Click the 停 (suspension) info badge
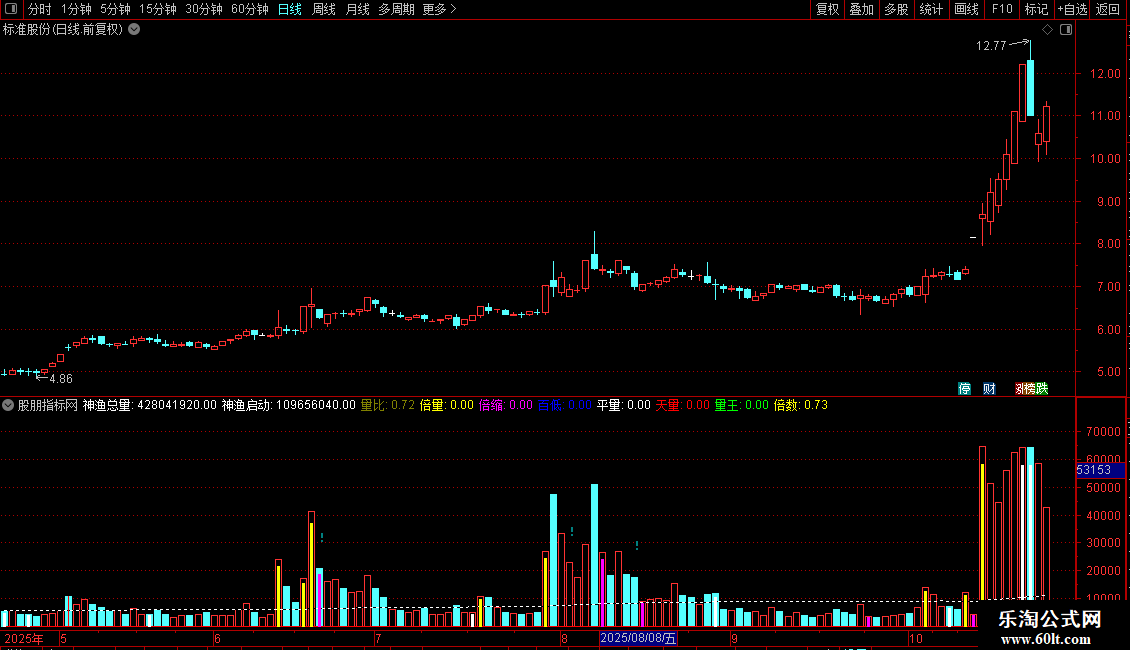The image size is (1130, 650). [964, 388]
